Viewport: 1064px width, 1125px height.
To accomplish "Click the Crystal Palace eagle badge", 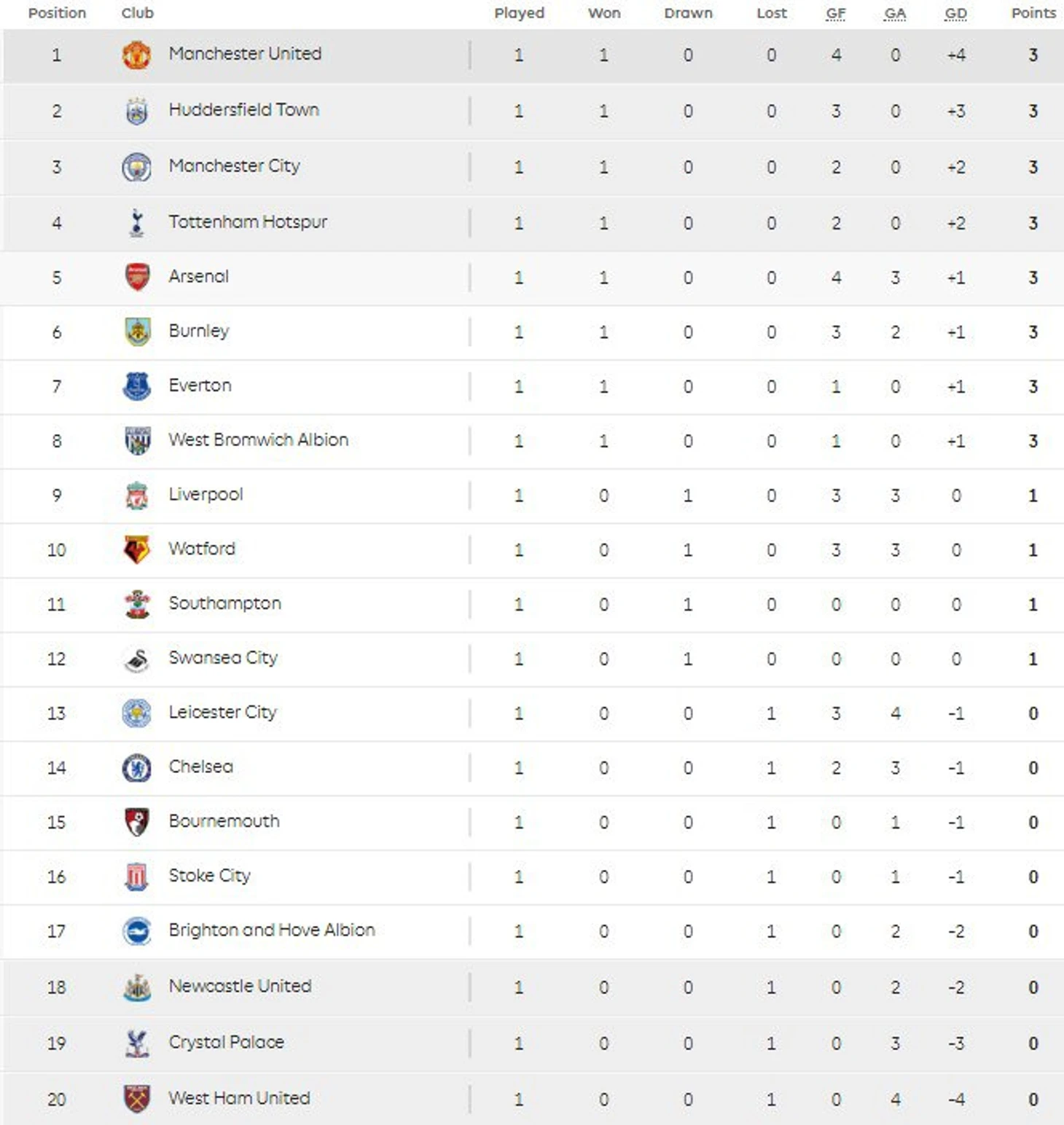I will [x=136, y=1043].
